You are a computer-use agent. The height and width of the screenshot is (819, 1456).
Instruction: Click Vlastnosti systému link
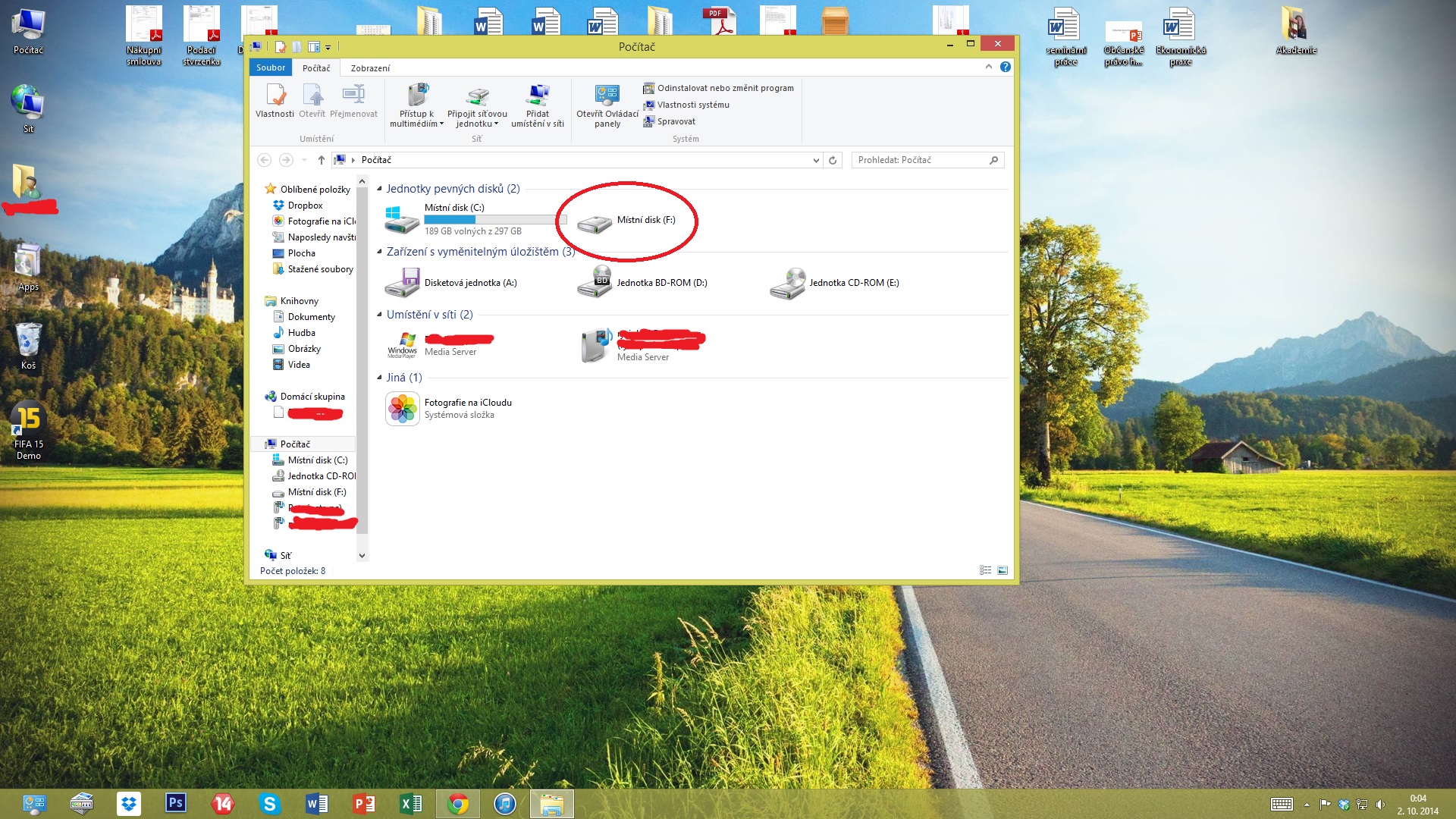click(692, 105)
